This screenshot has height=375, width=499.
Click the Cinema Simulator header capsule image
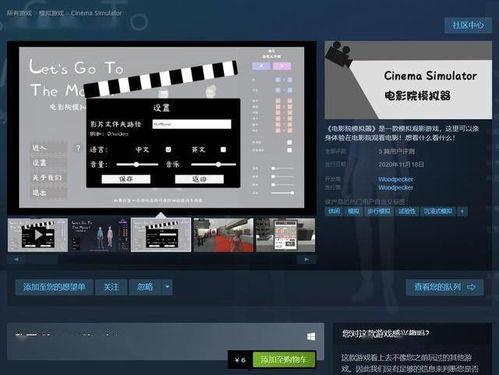(x=408, y=80)
